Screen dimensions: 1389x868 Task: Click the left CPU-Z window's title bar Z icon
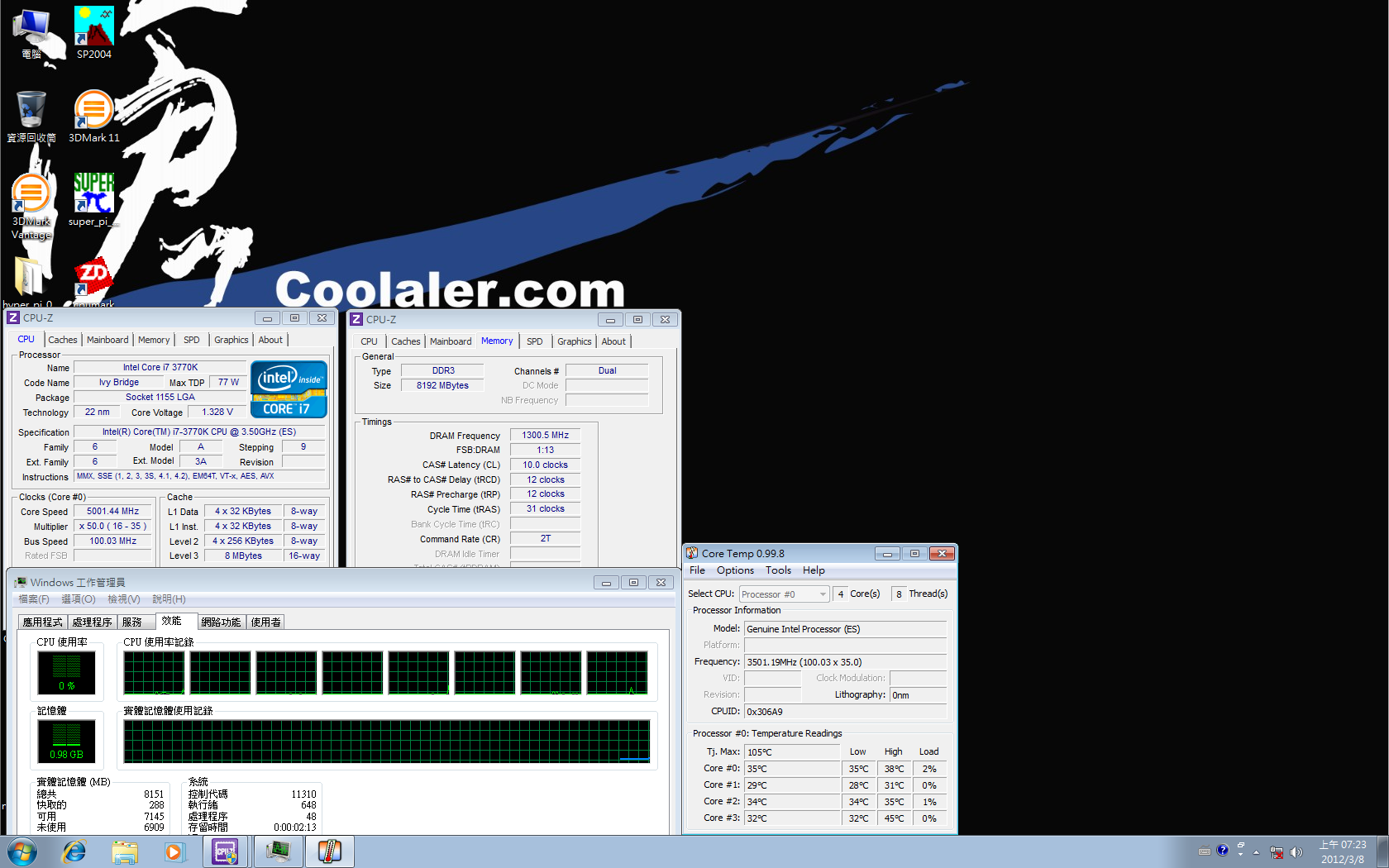coord(13,318)
